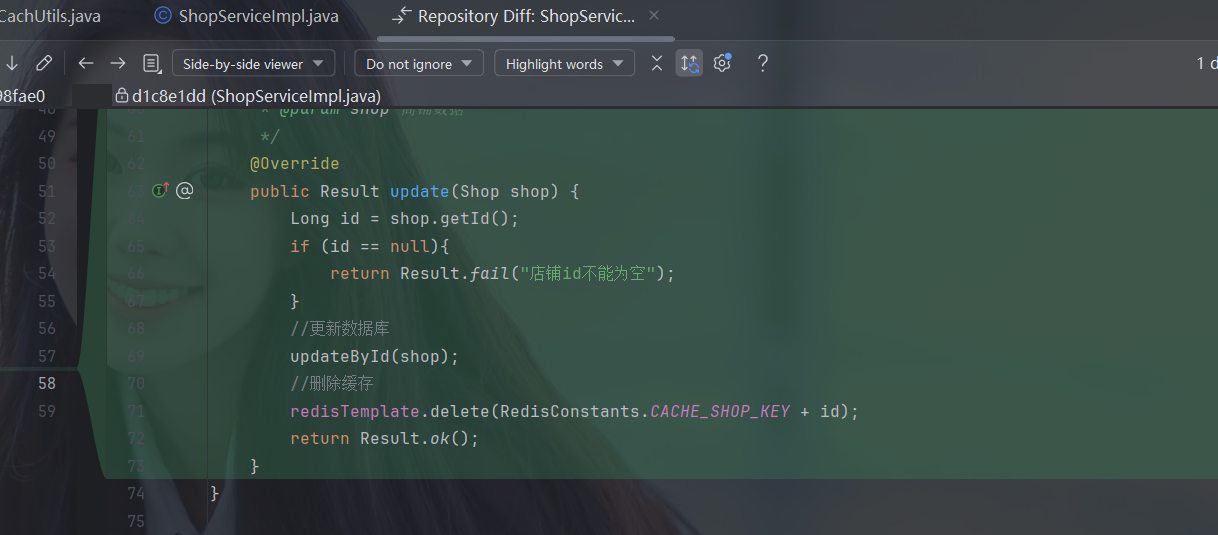
Task: Open diff settings gear icon
Action: [722, 63]
